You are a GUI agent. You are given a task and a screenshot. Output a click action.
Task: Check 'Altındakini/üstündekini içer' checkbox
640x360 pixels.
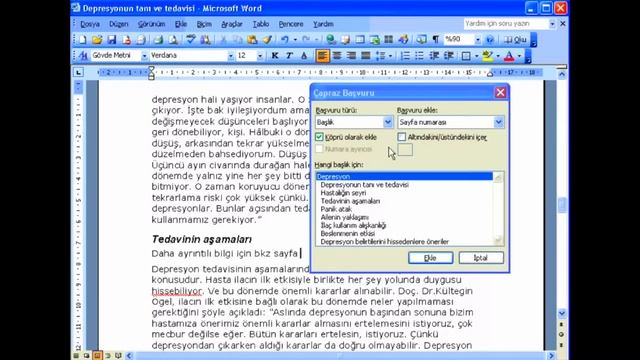pos(402,137)
